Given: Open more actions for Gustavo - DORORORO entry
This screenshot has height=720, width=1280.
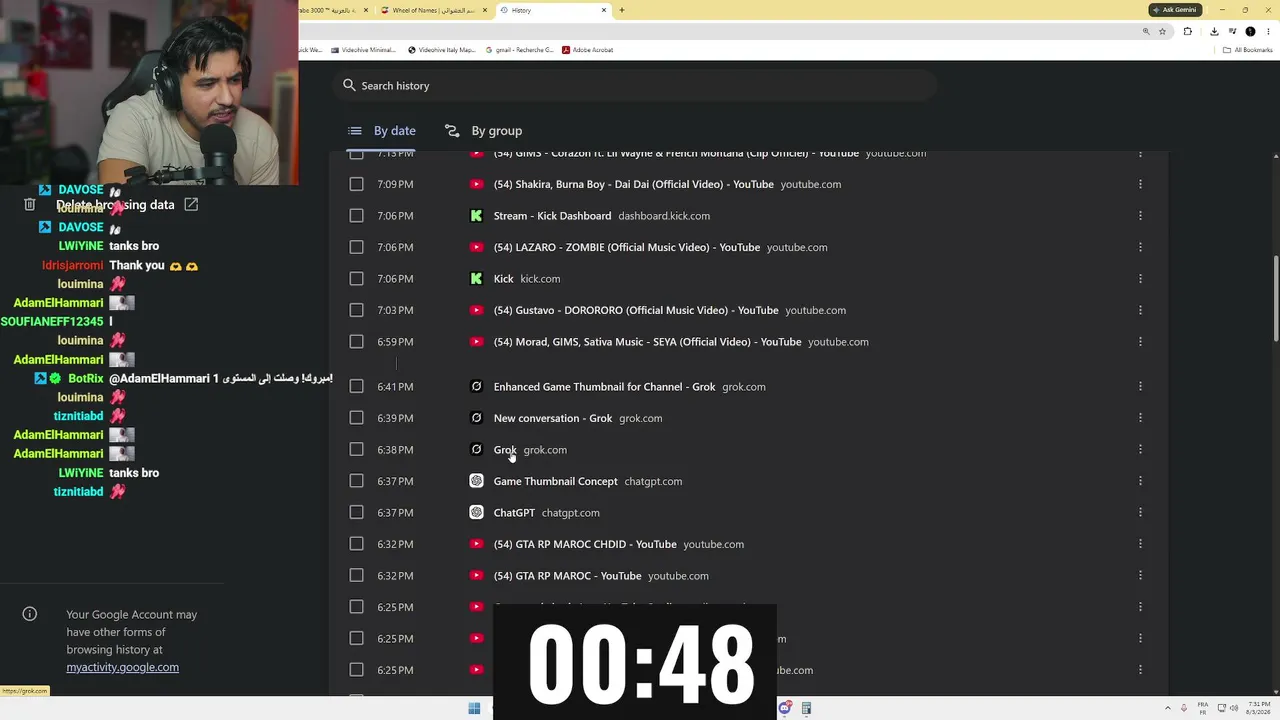Looking at the screenshot, I should 1140,310.
